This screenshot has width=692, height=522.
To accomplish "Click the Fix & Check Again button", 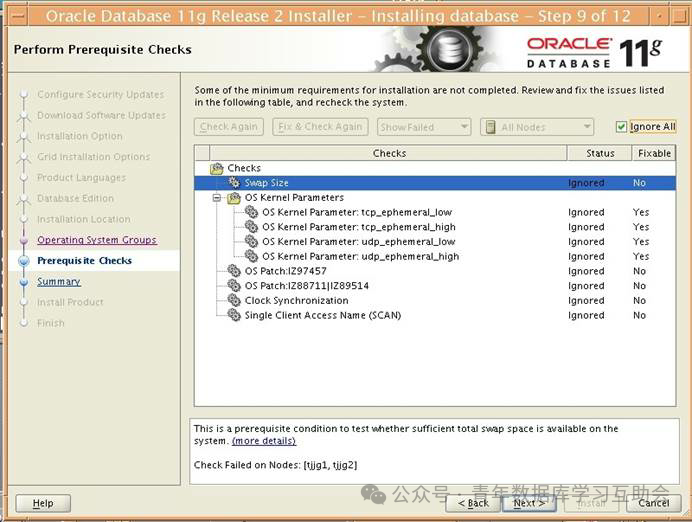I will tap(320, 127).
